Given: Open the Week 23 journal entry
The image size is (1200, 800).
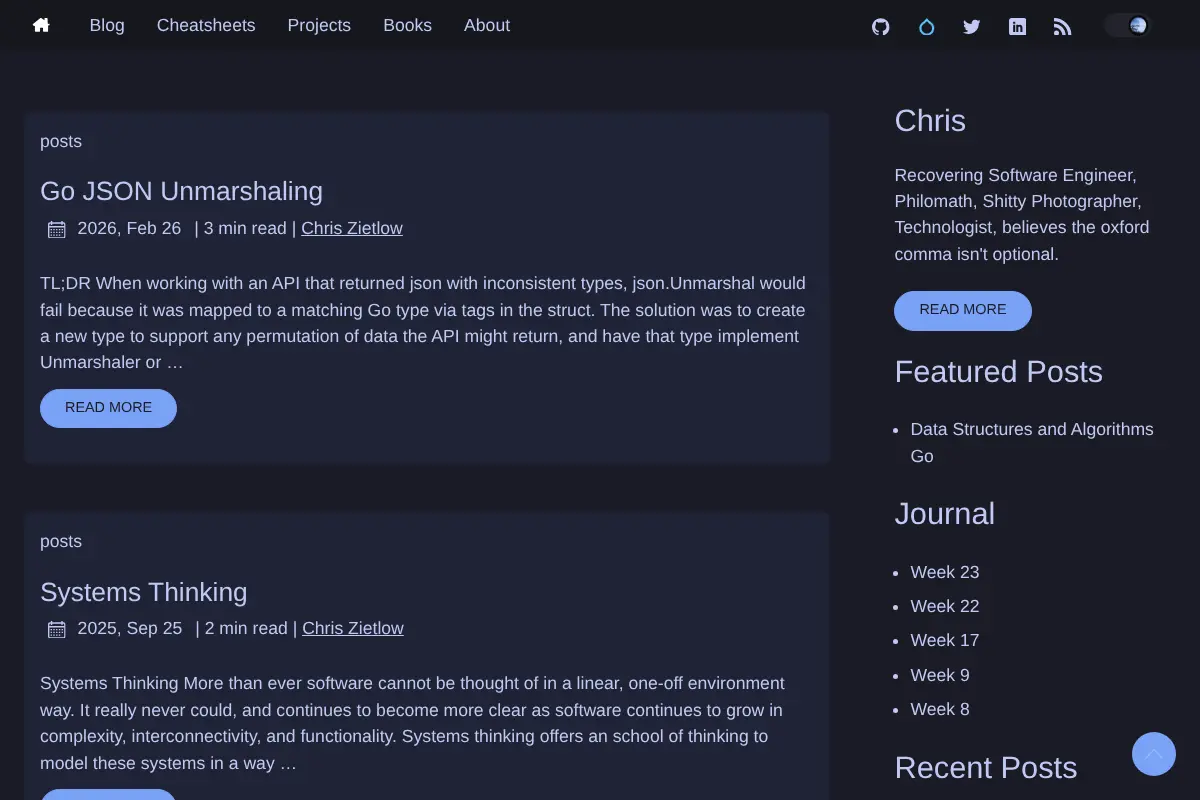Looking at the screenshot, I should click(945, 572).
